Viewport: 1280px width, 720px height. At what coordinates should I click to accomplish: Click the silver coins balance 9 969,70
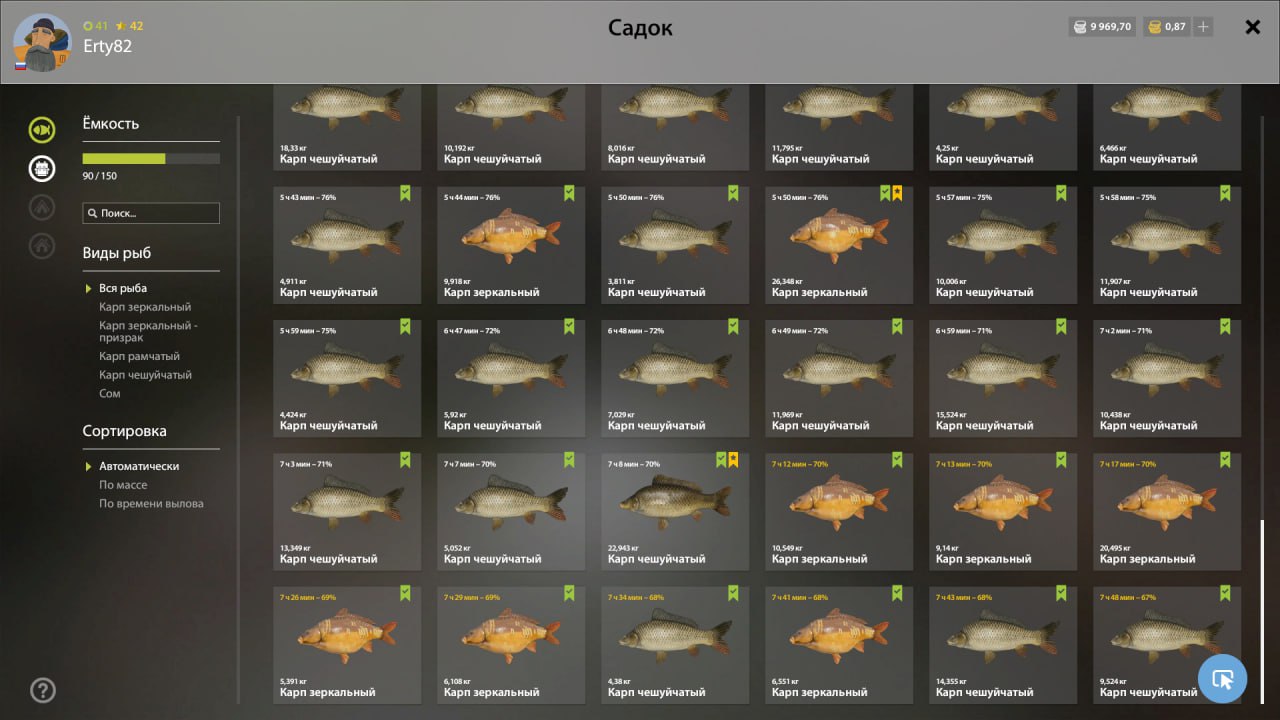click(x=1102, y=27)
